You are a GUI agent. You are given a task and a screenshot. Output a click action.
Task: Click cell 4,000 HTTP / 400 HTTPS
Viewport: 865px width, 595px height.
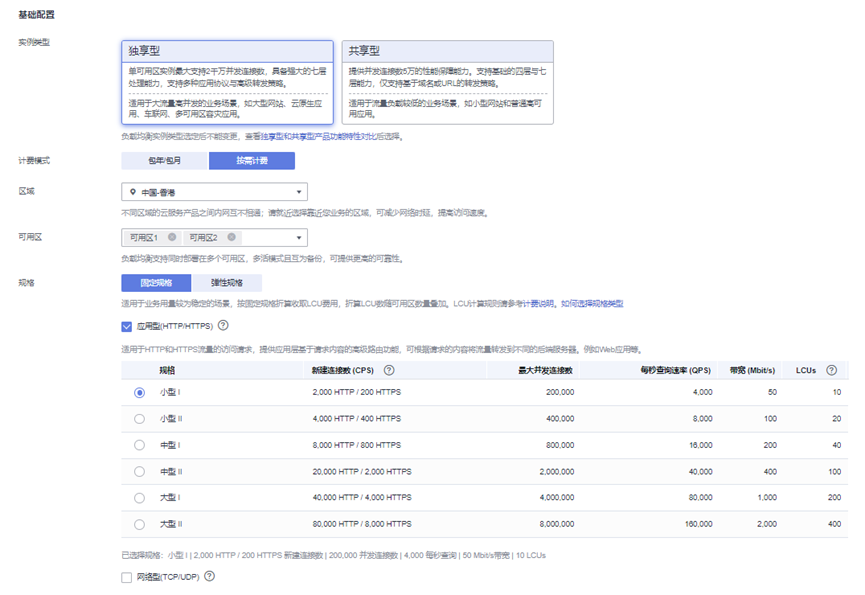click(x=356, y=419)
